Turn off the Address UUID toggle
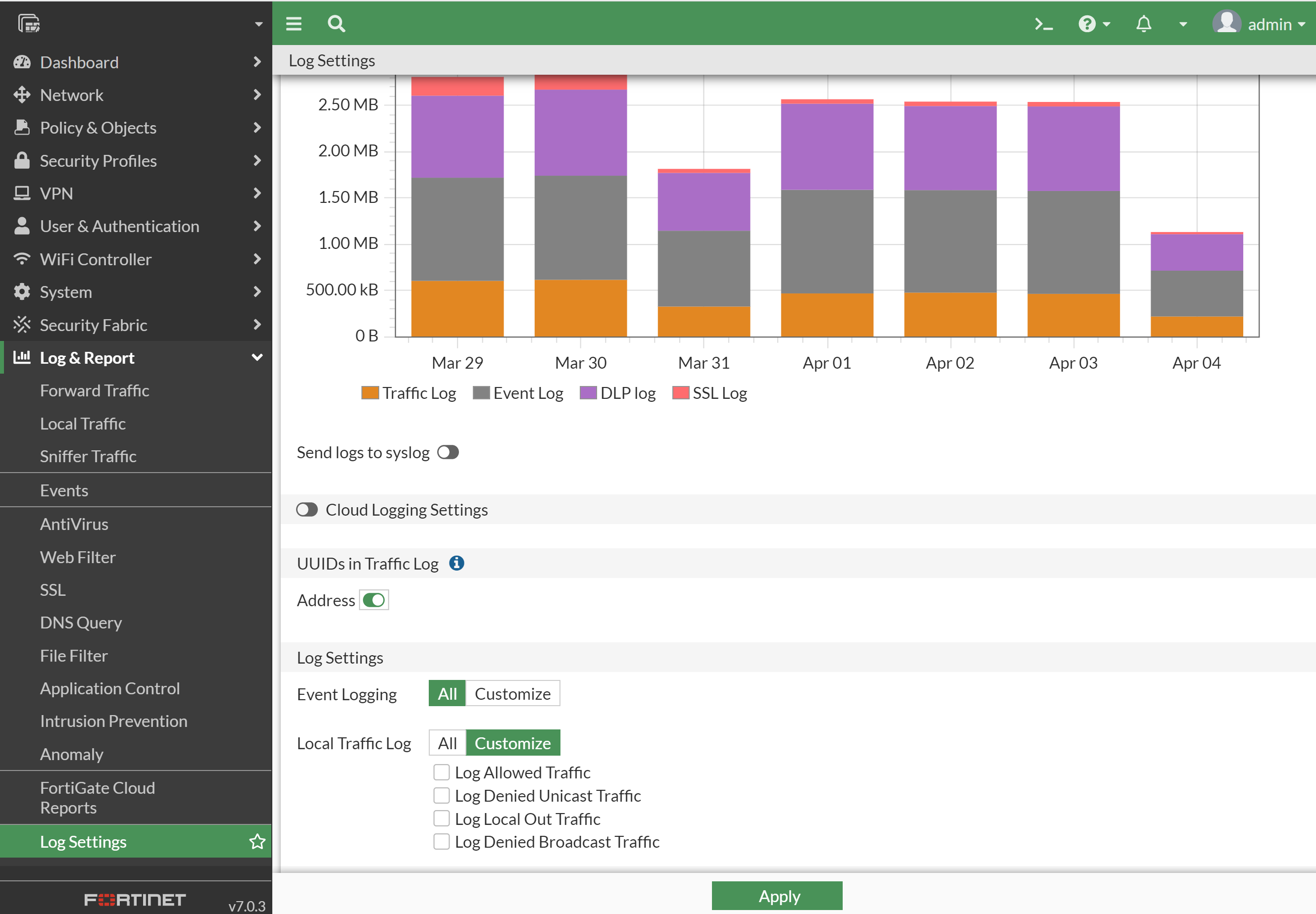Viewport: 1316px width, 914px height. [373, 600]
